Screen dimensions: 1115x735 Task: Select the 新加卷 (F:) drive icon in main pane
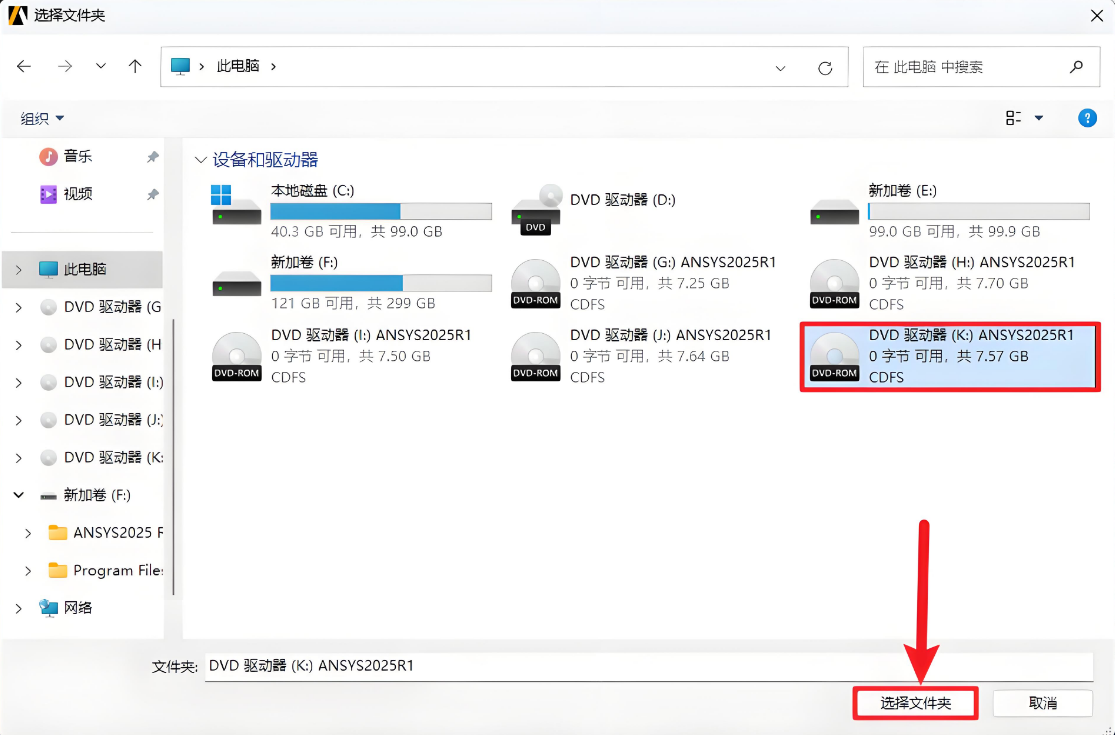(237, 284)
